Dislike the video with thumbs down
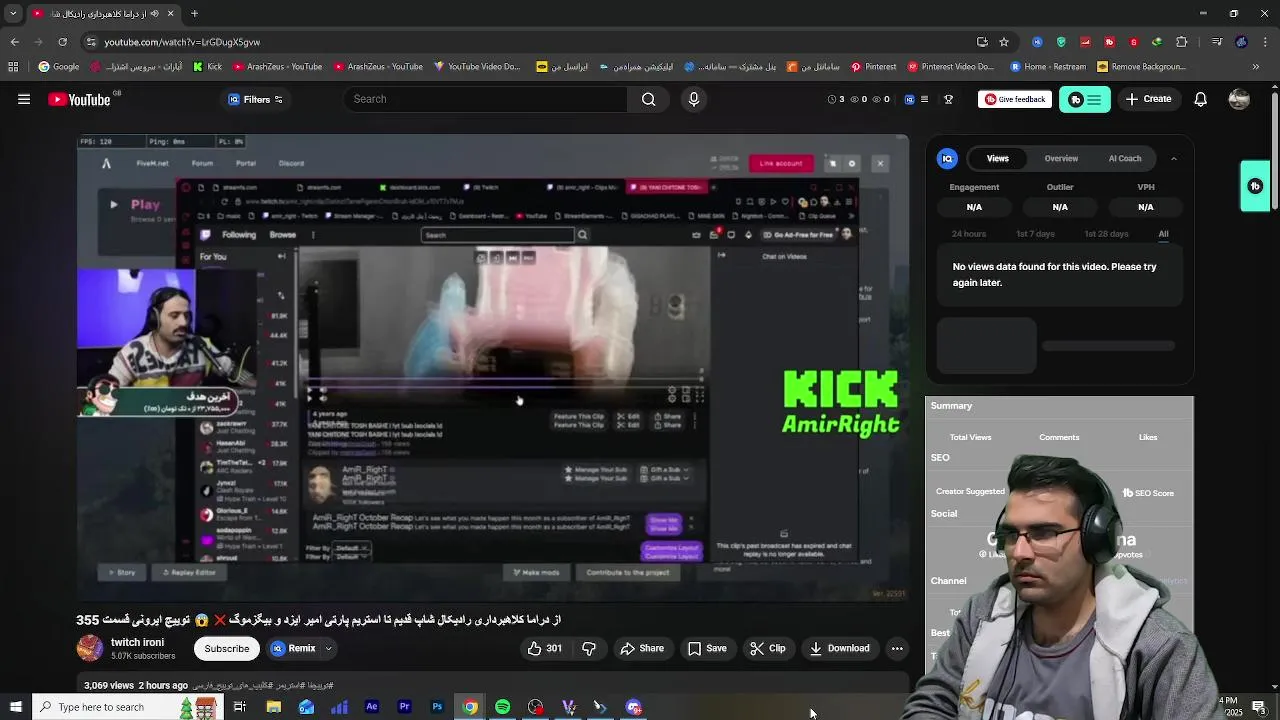Viewport: 1280px width, 720px height. [589, 648]
